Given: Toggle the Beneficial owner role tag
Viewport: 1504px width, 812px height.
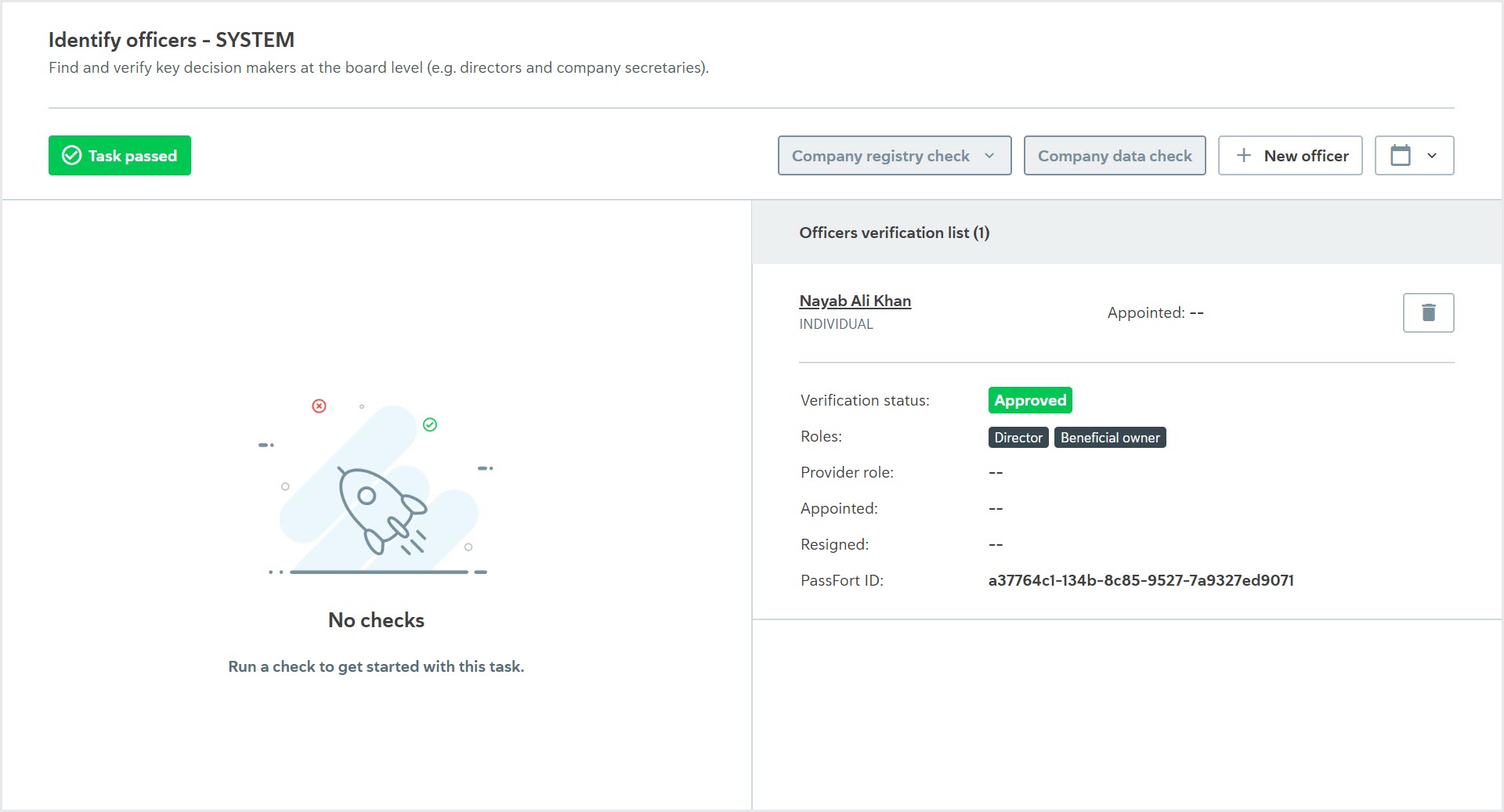Looking at the screenshot, I should point(1110,437).
